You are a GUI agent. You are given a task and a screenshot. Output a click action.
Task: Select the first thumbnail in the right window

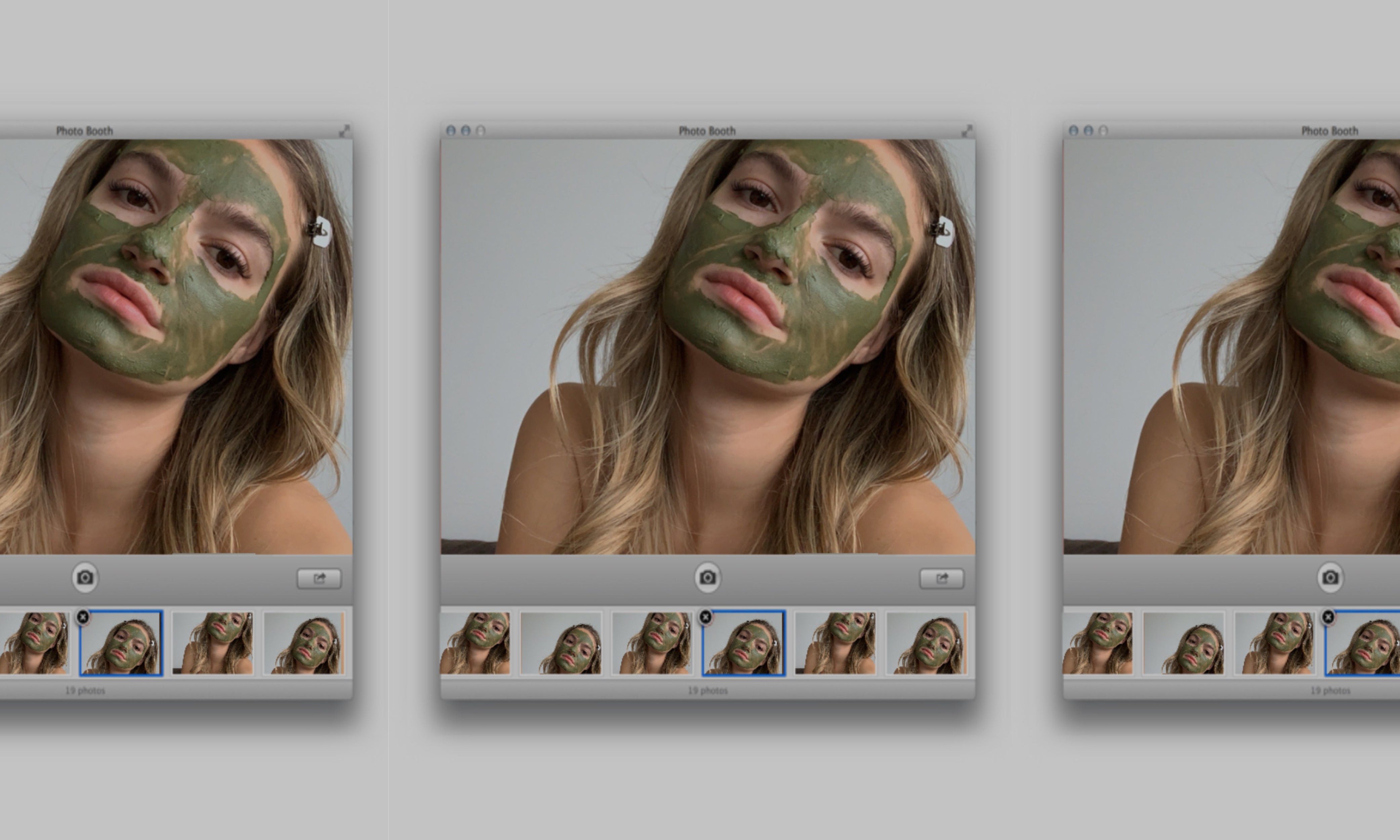point(1098,643)
